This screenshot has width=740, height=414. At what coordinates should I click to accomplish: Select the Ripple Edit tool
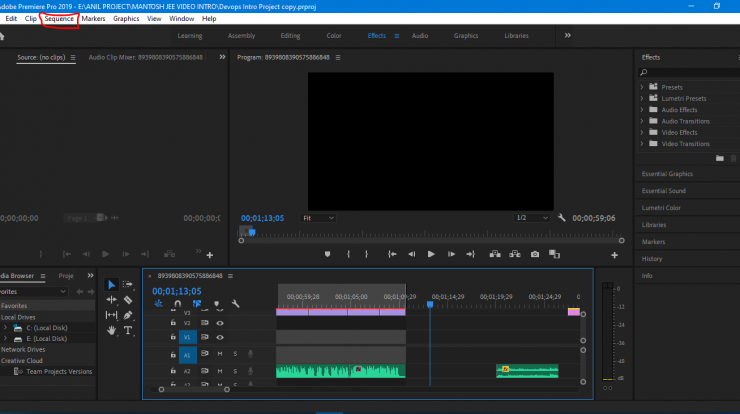[x=111, y=300]
